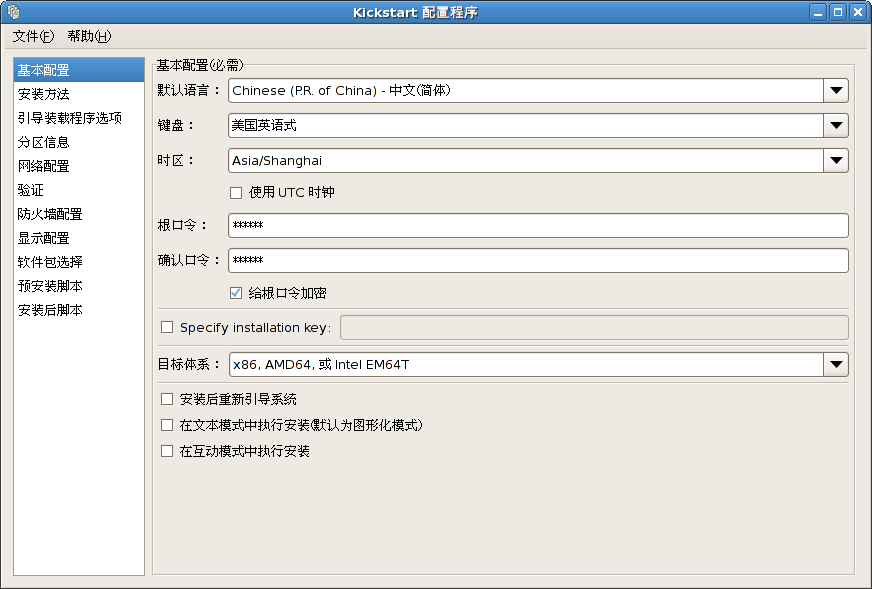
Task: Select 验证 in the sidebar
Action: tap(79, 190)
